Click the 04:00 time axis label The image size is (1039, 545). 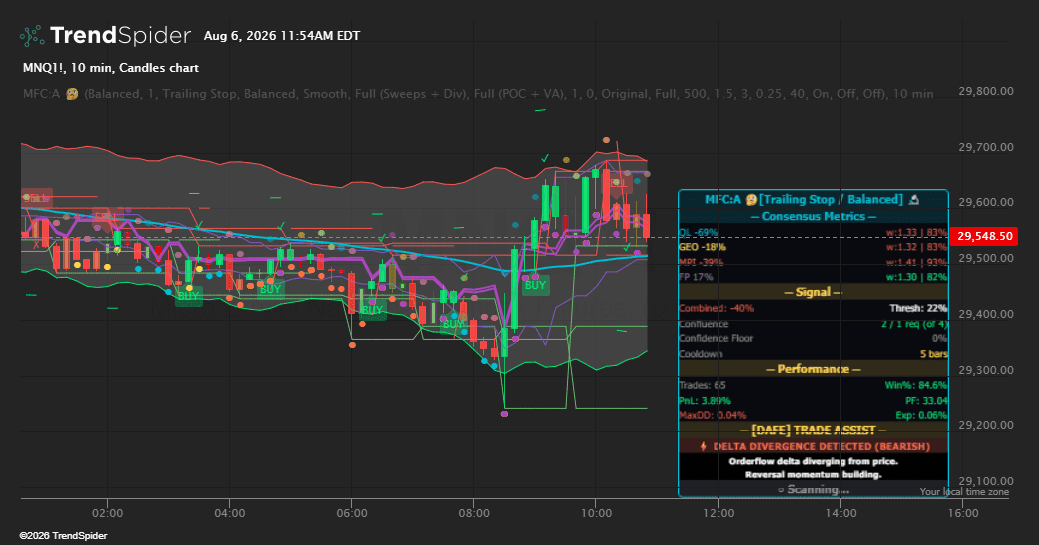229,513
